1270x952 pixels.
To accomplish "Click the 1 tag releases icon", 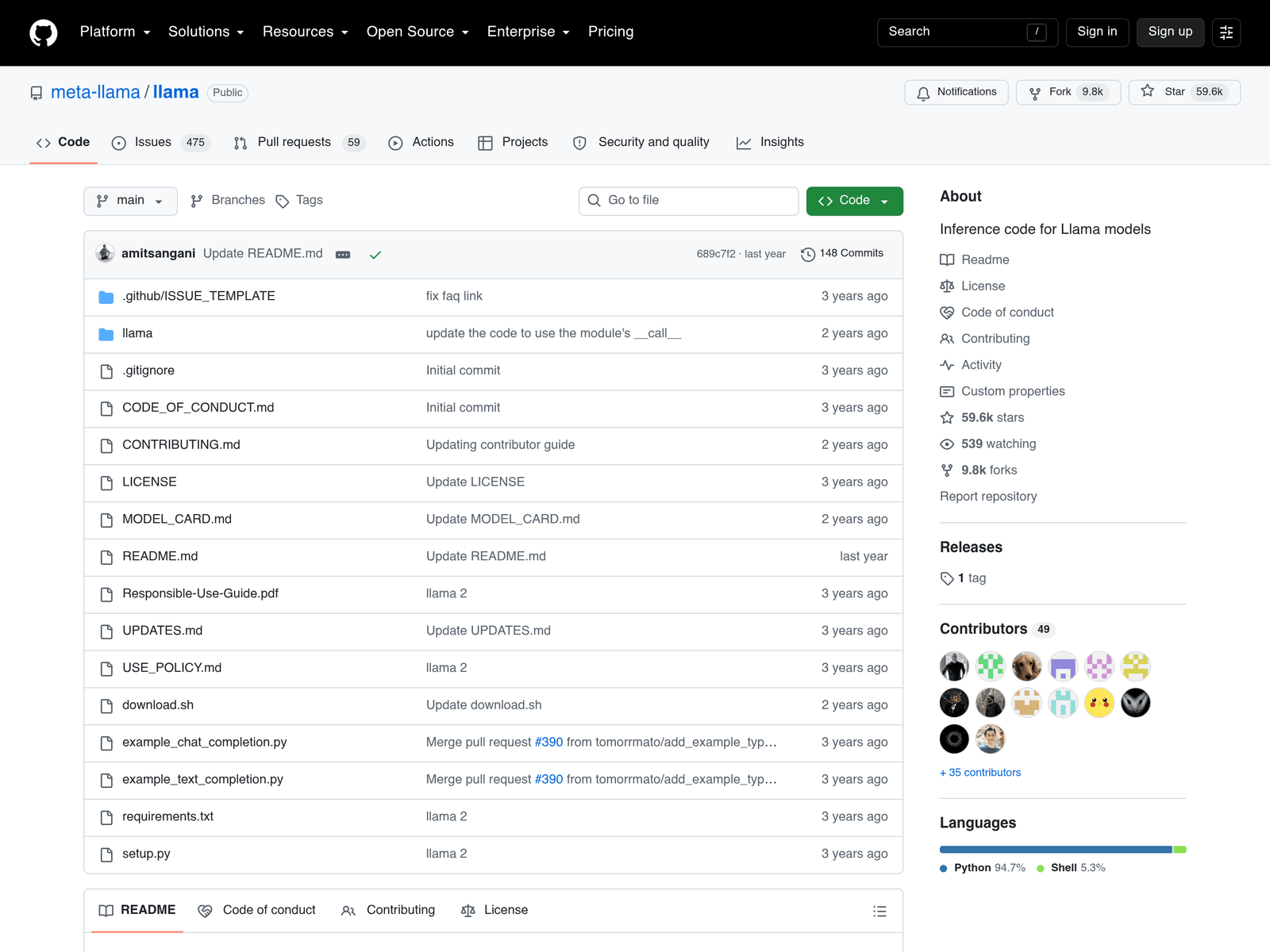I will point(947,578).
